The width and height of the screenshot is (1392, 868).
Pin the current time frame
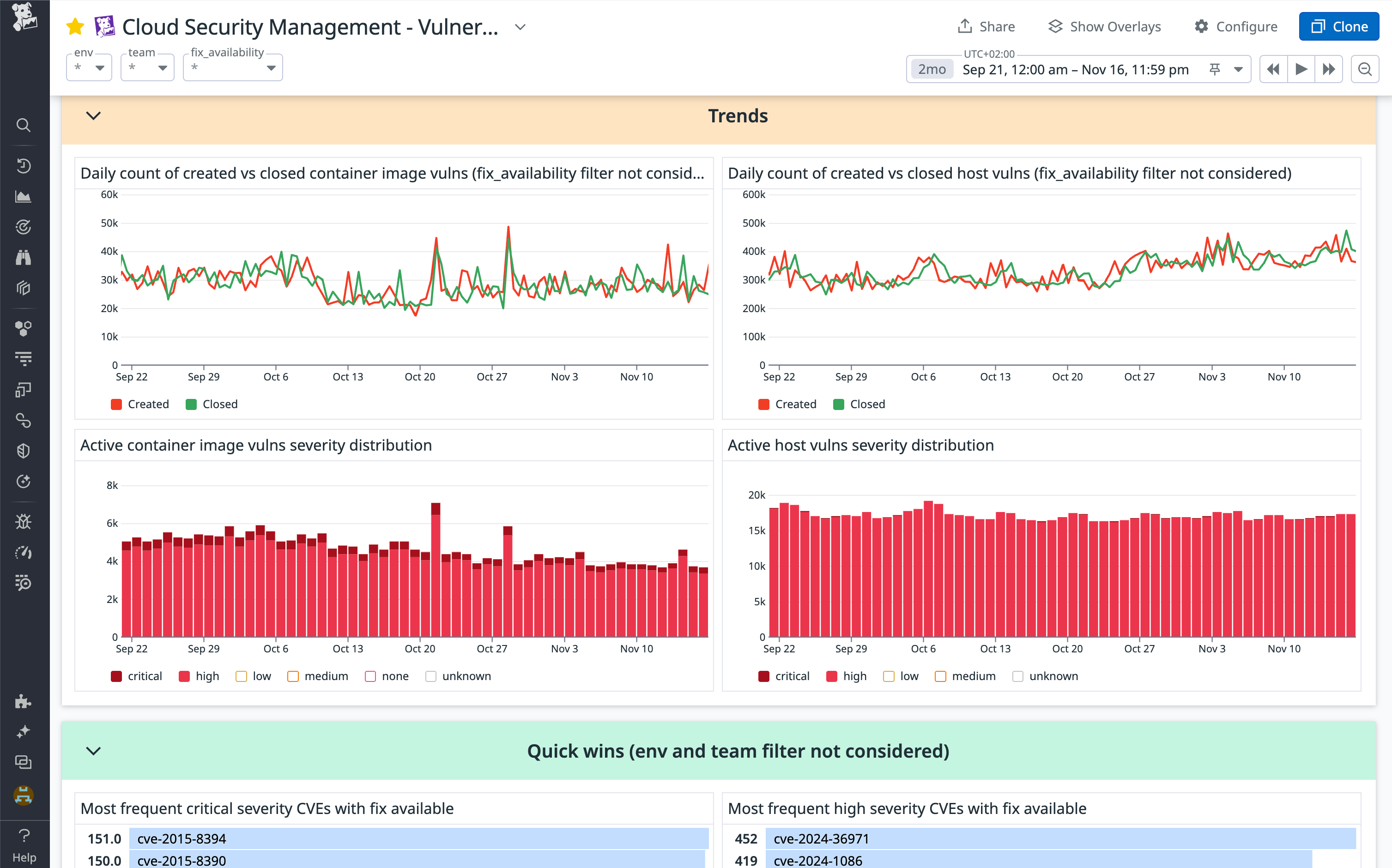(x=1214, y=69)
